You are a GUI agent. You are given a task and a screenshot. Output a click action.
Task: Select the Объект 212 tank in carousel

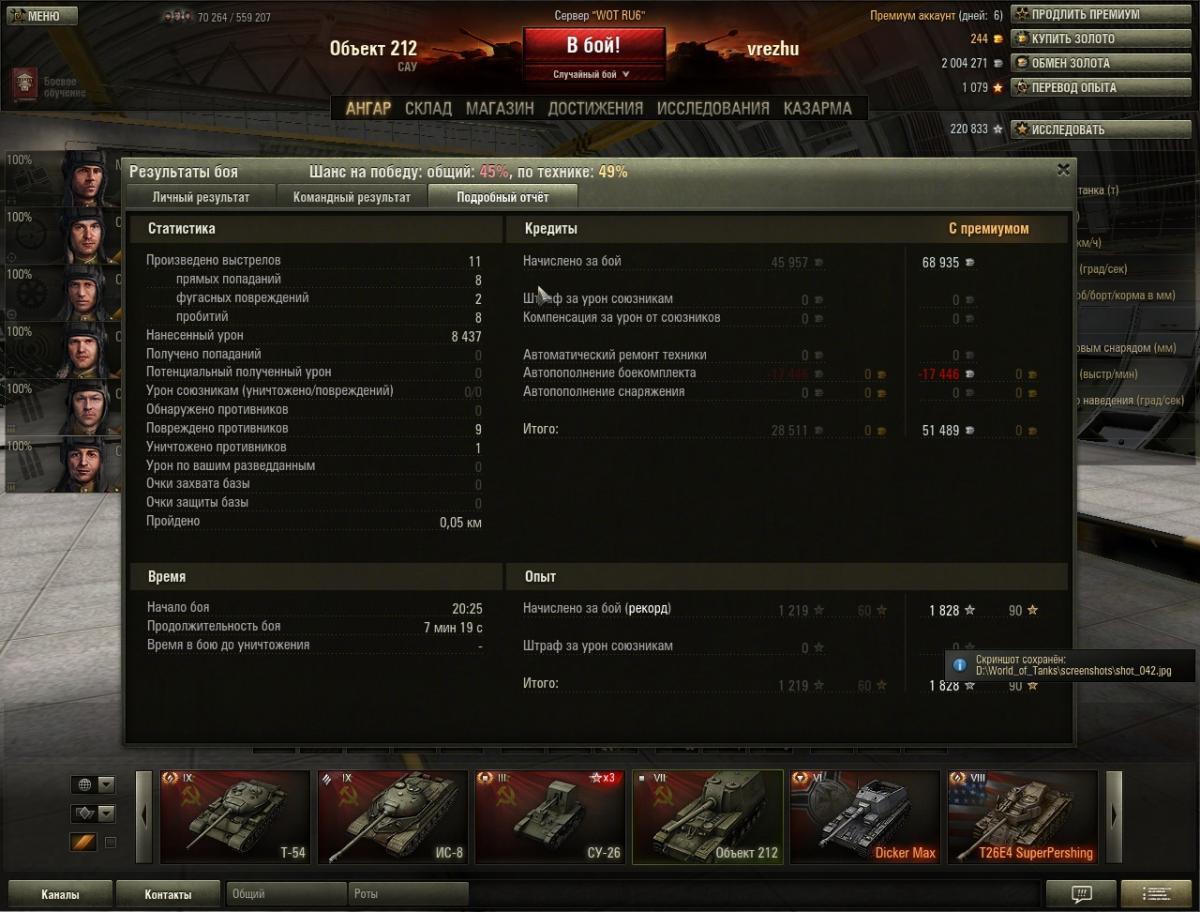click(708, 816)
